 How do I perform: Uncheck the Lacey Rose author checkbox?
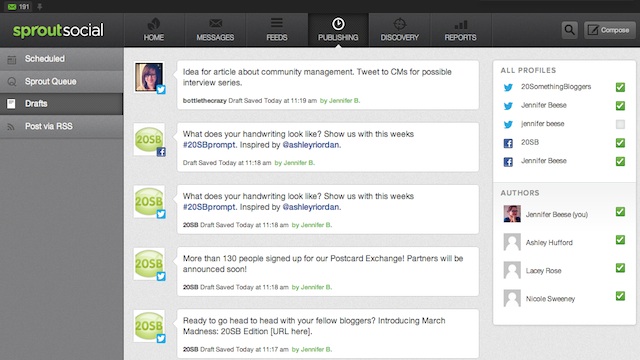(x=620, y=268)
